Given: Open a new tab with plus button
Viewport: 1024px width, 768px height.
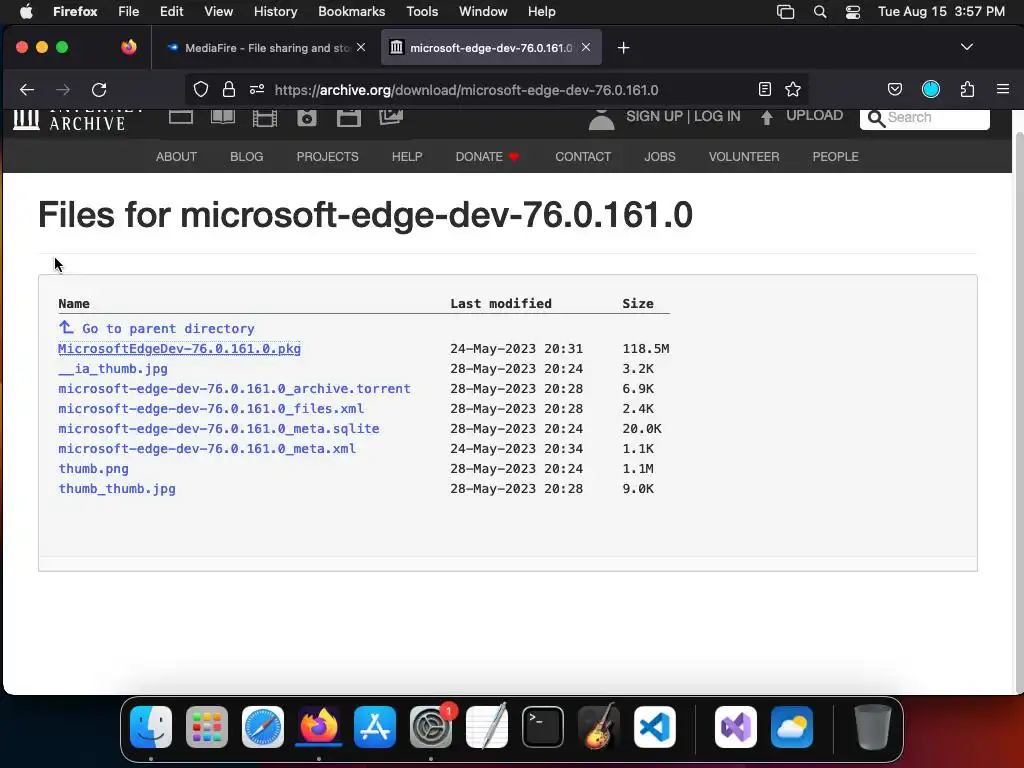Looking at the screenshot, I should (624, 48).
